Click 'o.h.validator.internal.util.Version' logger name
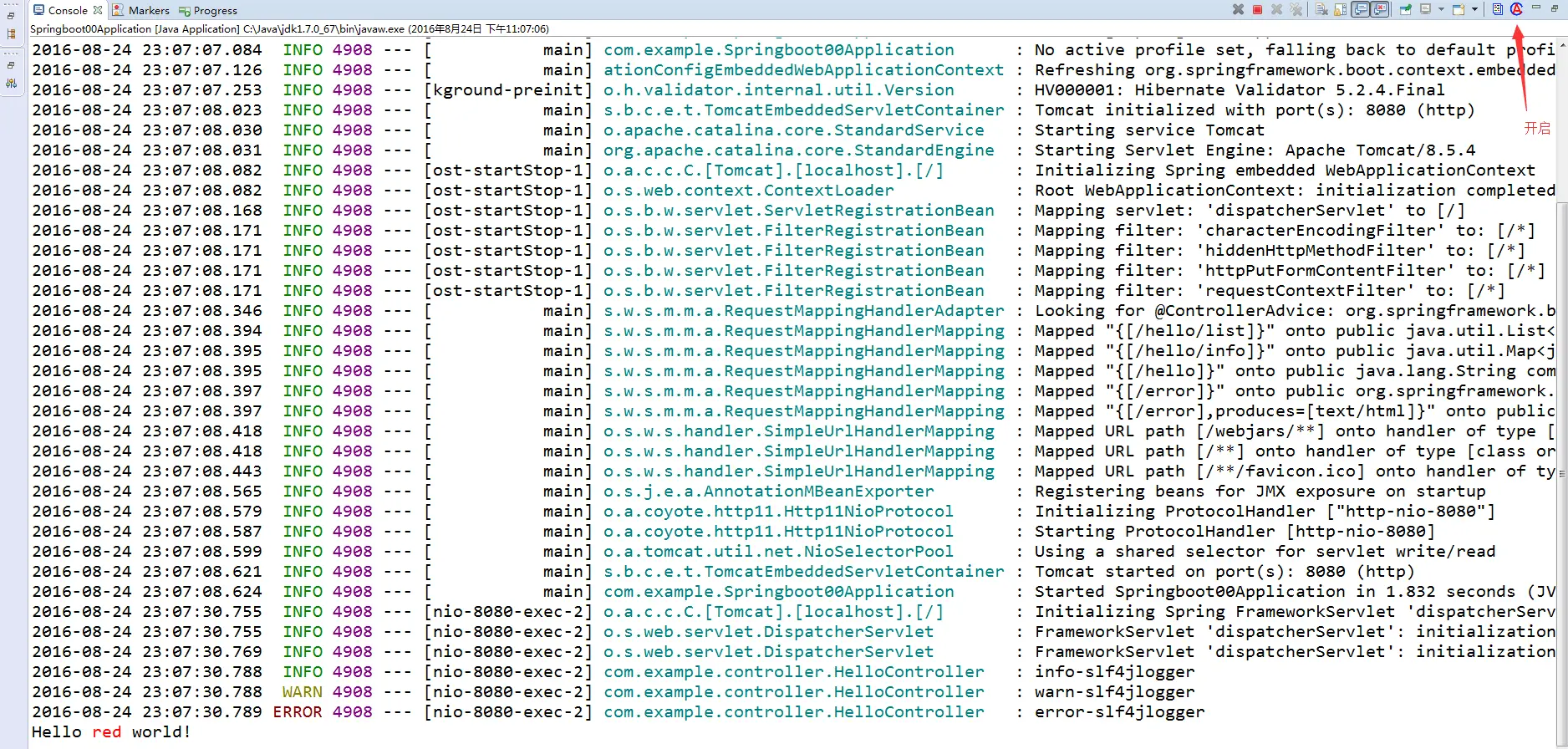The width and height of the screenshot is (1568, 749). (778, 90)
